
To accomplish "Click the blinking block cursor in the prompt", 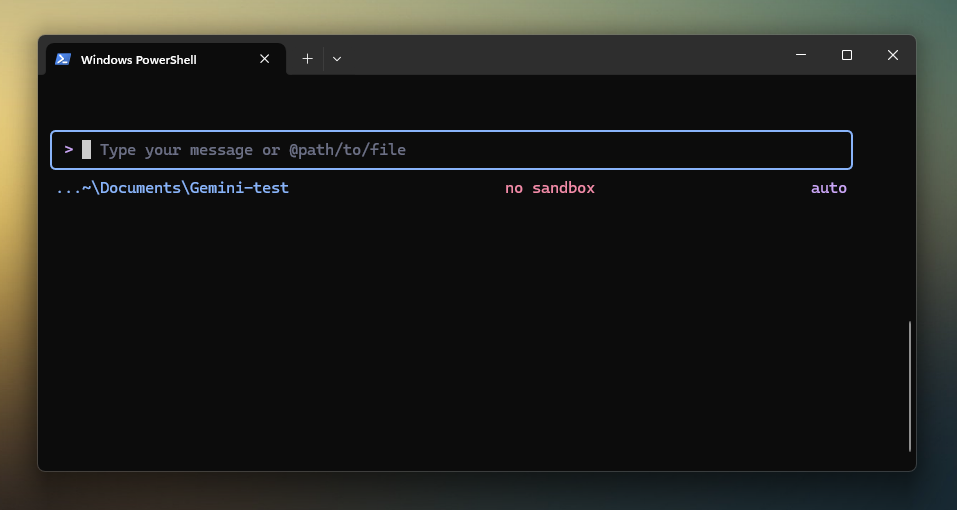I will click(86, 150).
